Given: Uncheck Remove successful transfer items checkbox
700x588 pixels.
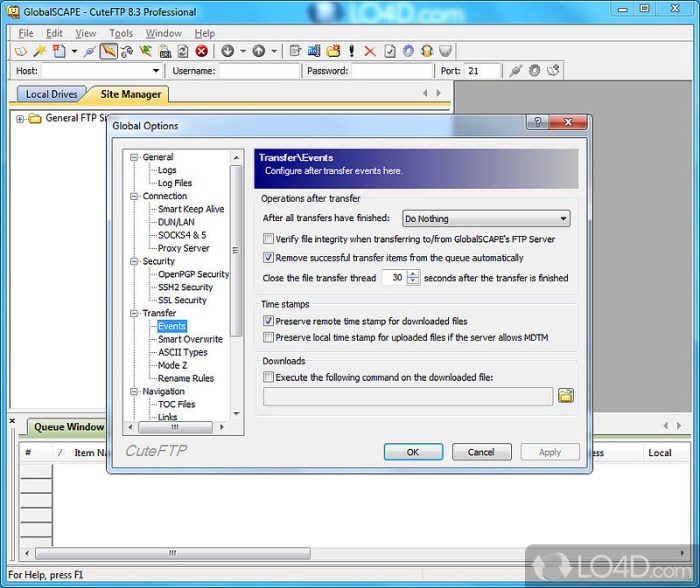Looking at the screenshot, I should pyautogui.click(x=268, y=258).
